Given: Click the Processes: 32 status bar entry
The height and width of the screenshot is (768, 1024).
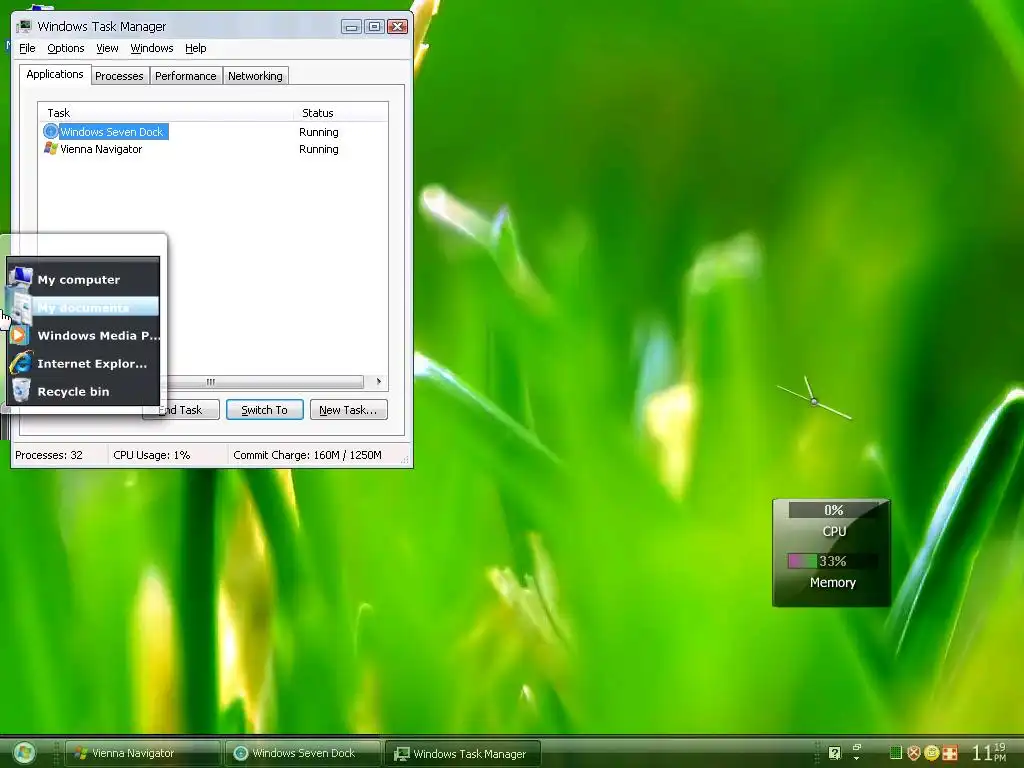Looking at the screenshot, I should (x=49, y=455).
